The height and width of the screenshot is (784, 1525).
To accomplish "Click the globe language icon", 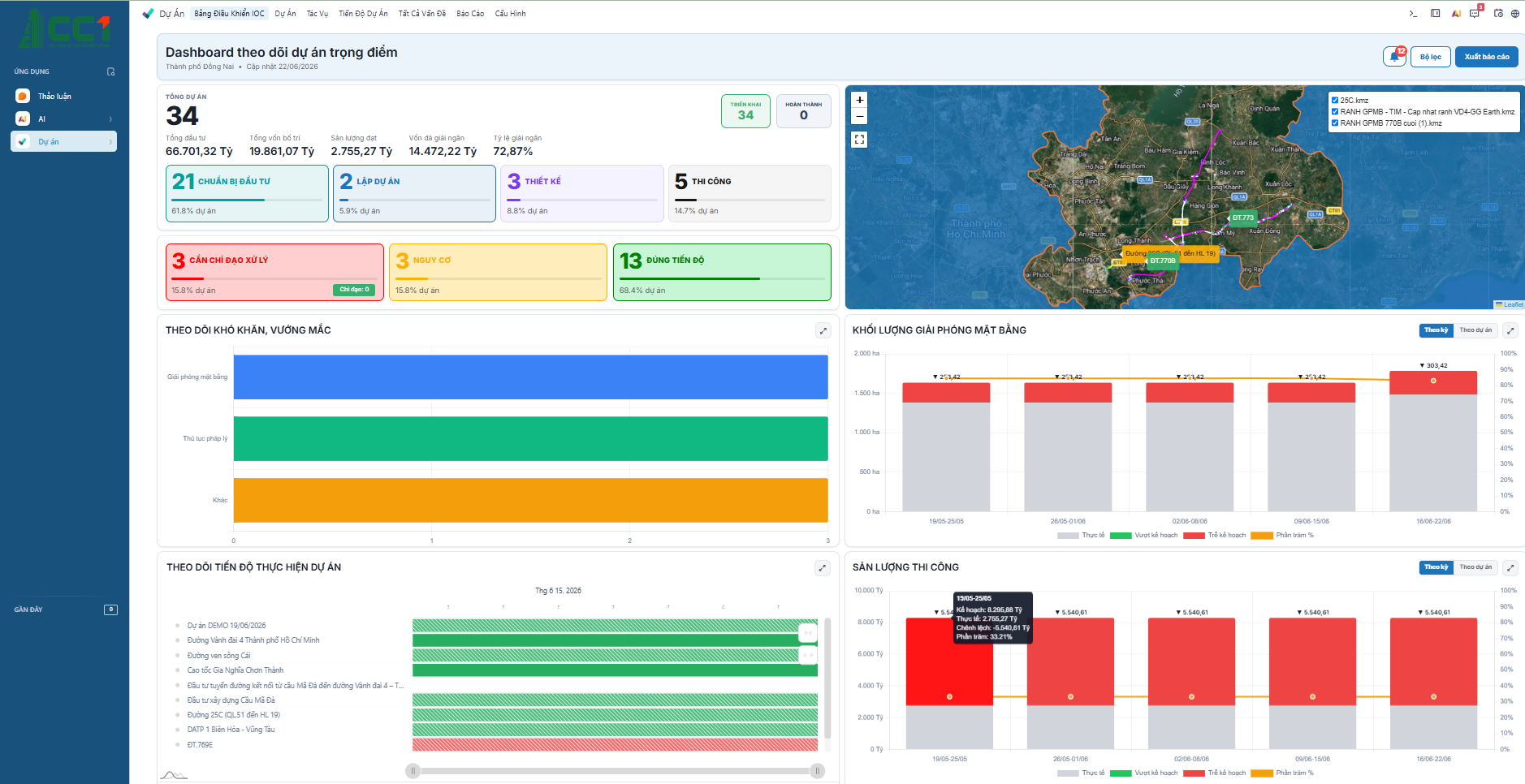I will pyautogui.click(x=1516, y=13).
